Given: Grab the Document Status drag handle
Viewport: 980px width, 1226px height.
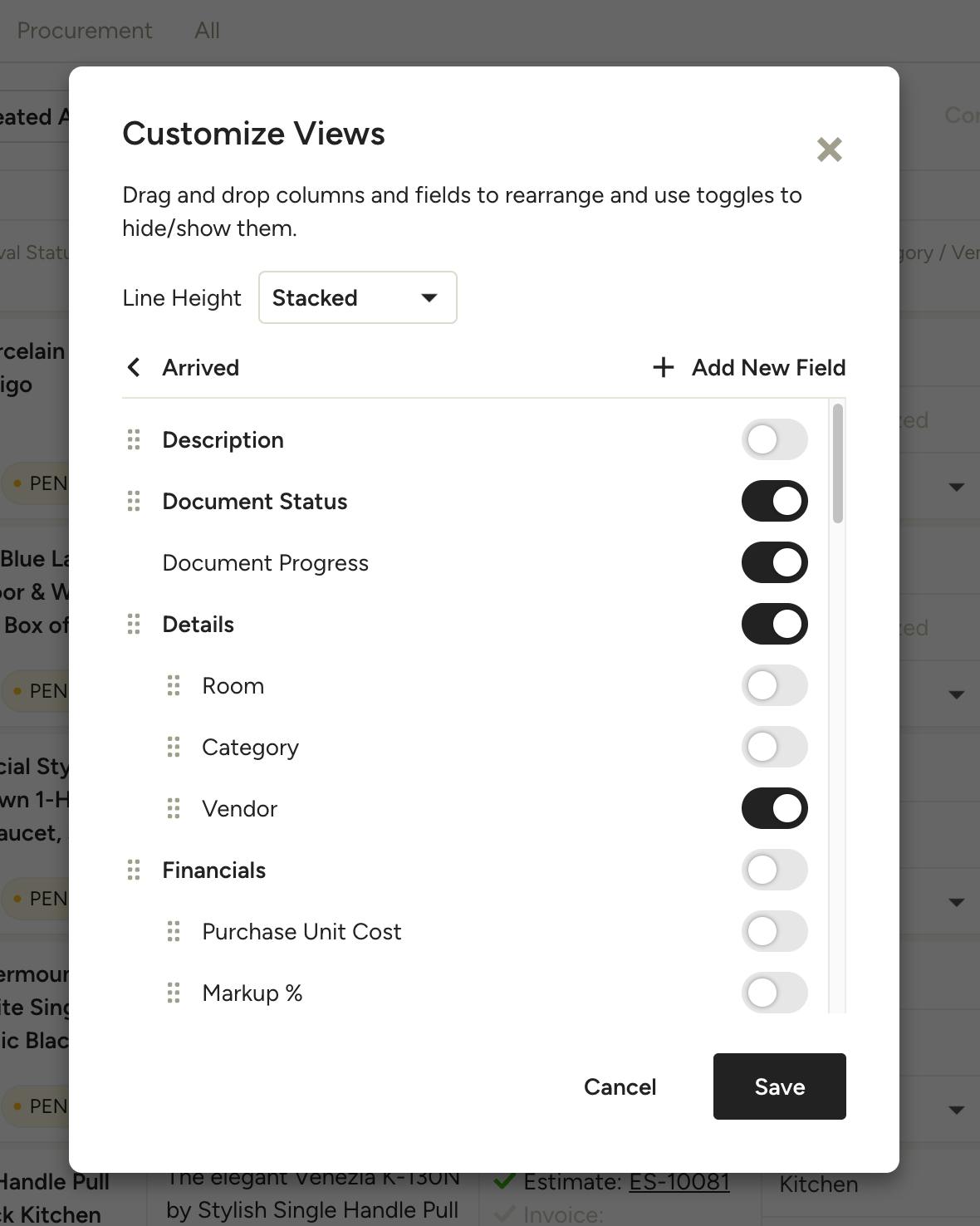Looking at the screenshot, I should point(134,501).
